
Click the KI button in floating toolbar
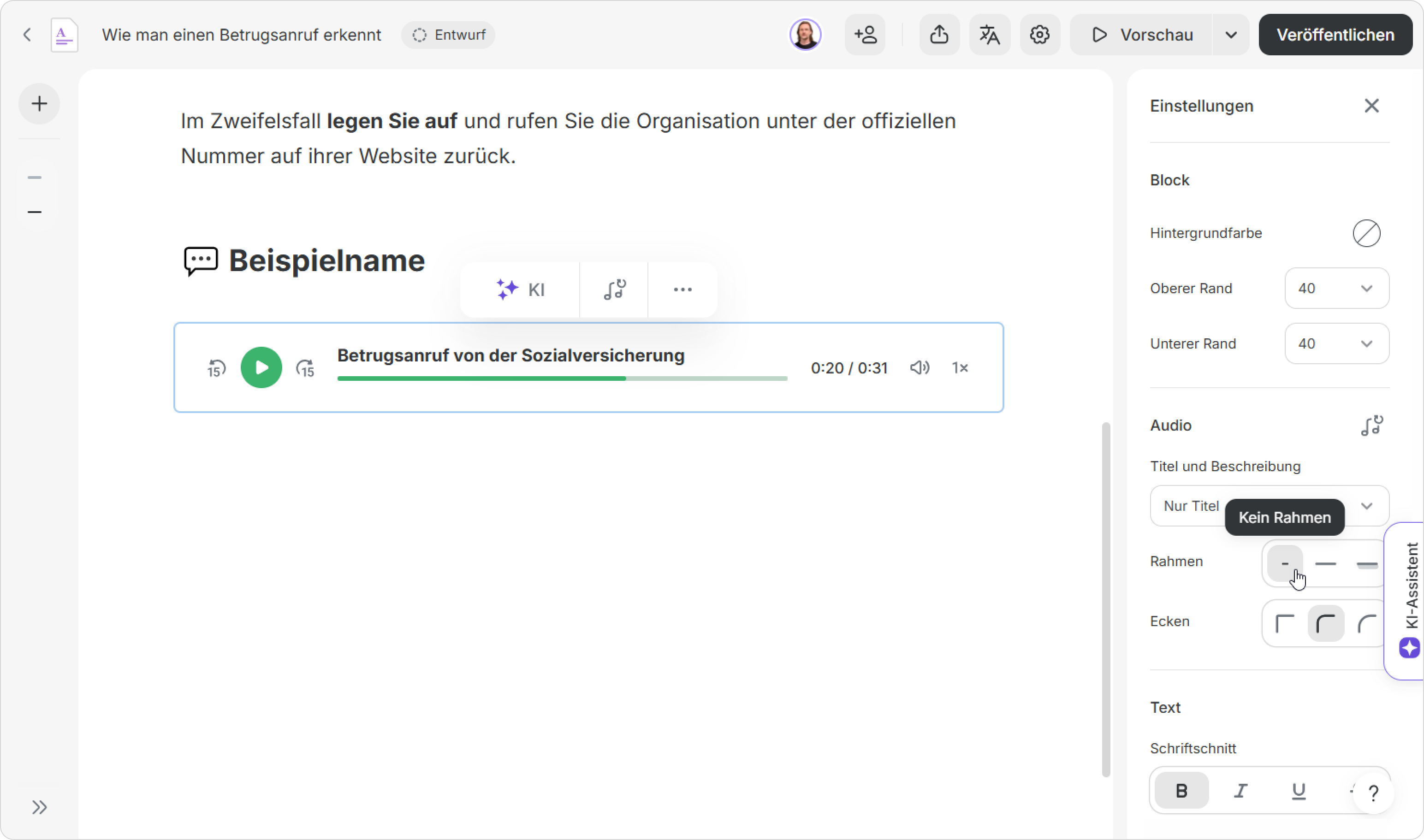point(520,289)
